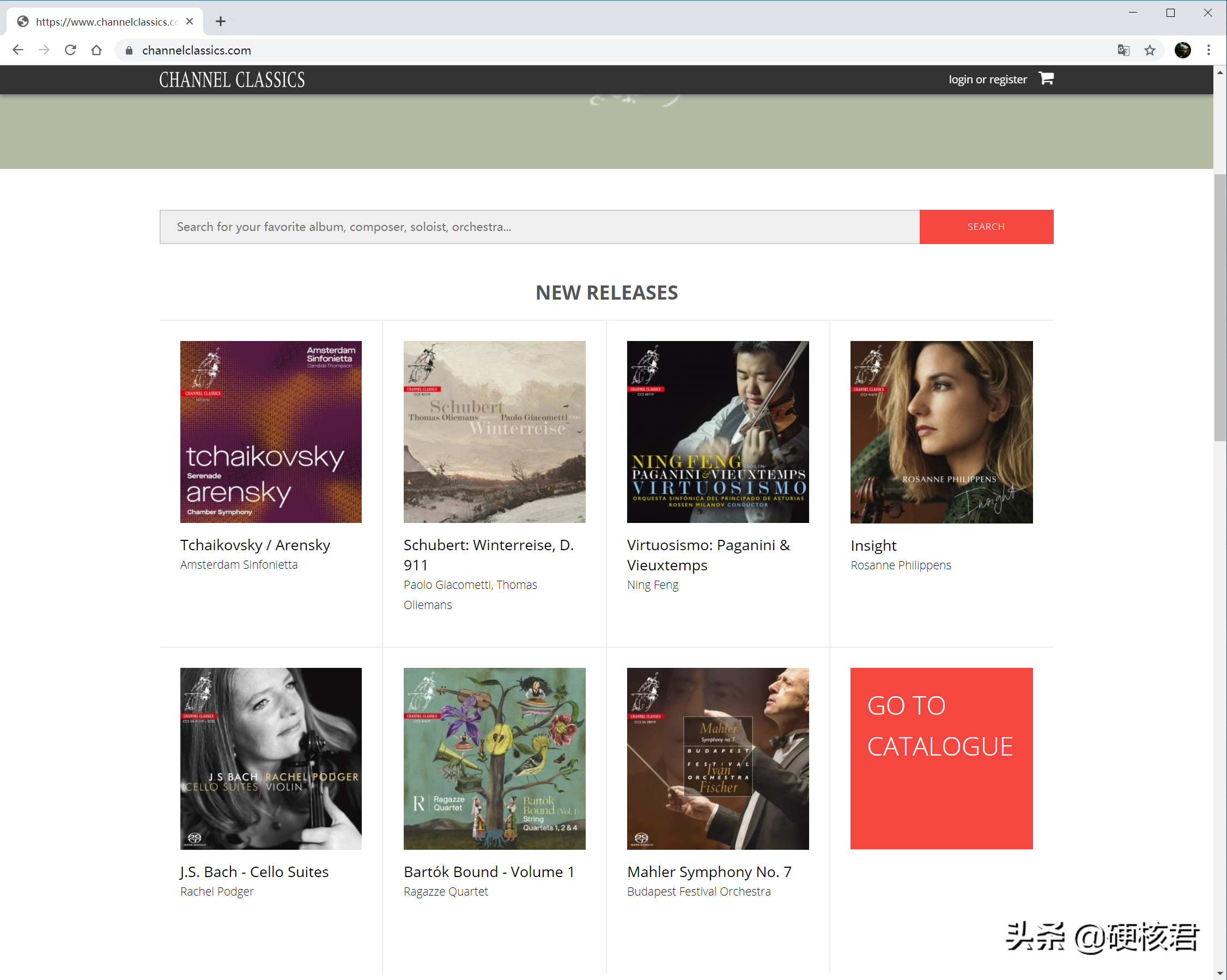1227x980 pixels.
Task: Open the Ning Feng Virtuosismo cover
Action: pyautogui.click(x=718, y=432)
